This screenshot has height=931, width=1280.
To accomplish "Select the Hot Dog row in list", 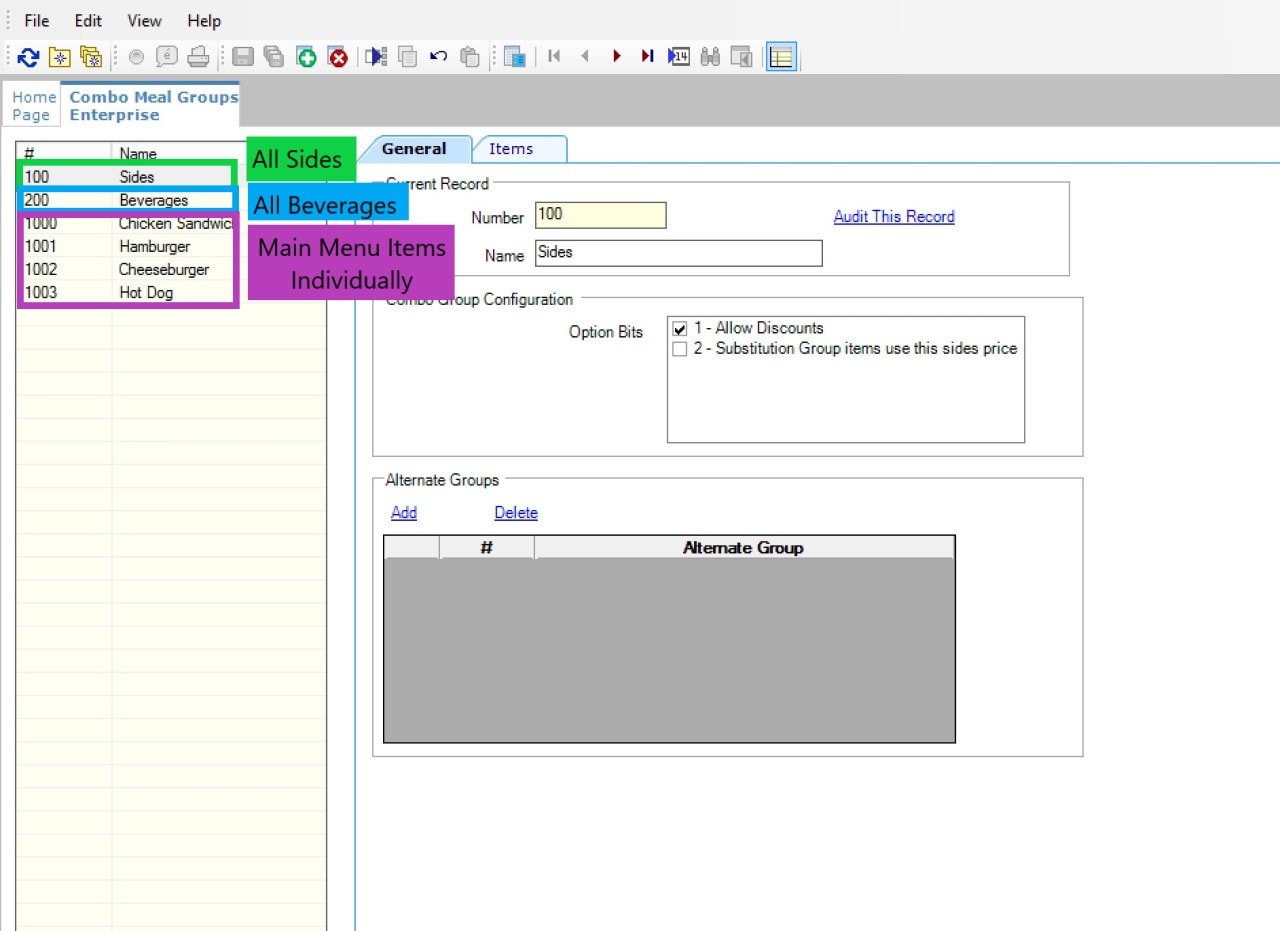I will click(x=128, y=293).
